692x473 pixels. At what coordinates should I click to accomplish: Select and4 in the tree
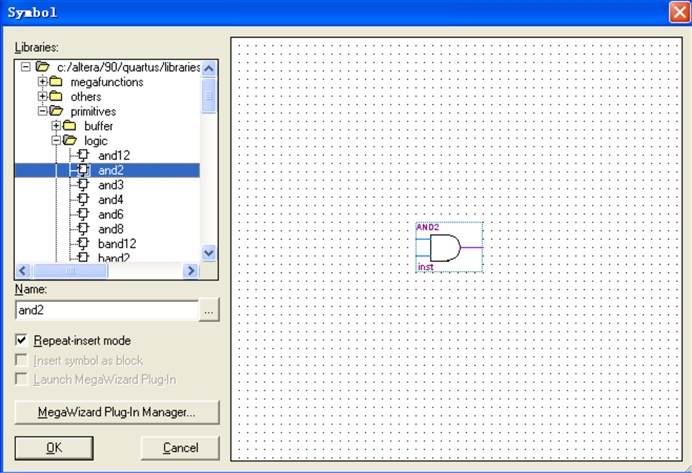[x=111, y=199]
